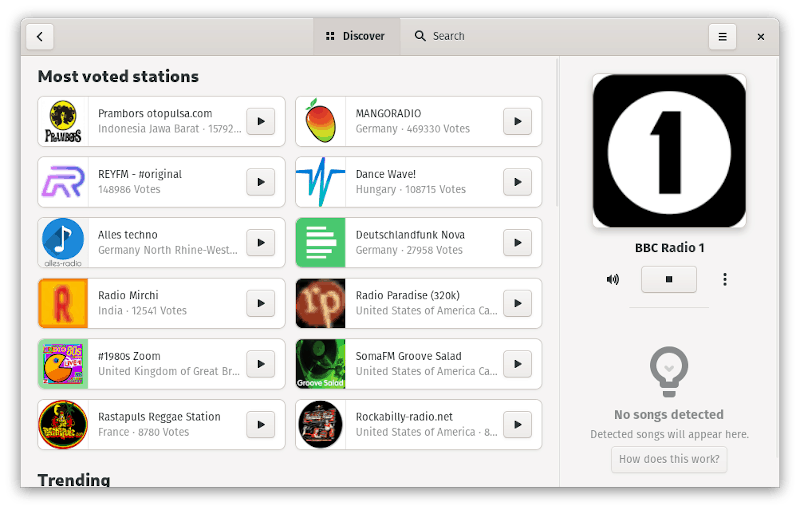Click the MANGORADIO mango logo
The height and width of the screenshot is (510, 800).
click(x=320, y=121)
